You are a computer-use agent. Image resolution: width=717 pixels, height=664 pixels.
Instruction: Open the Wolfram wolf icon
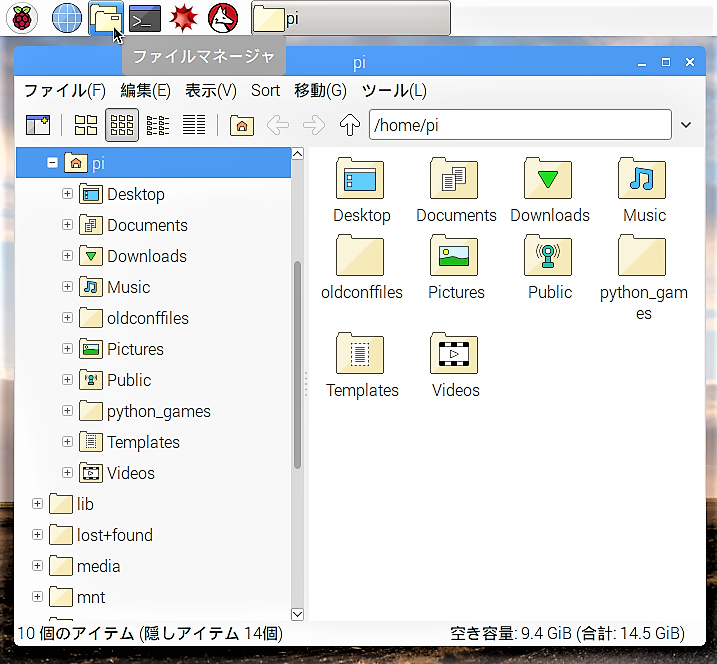[223, 18]
